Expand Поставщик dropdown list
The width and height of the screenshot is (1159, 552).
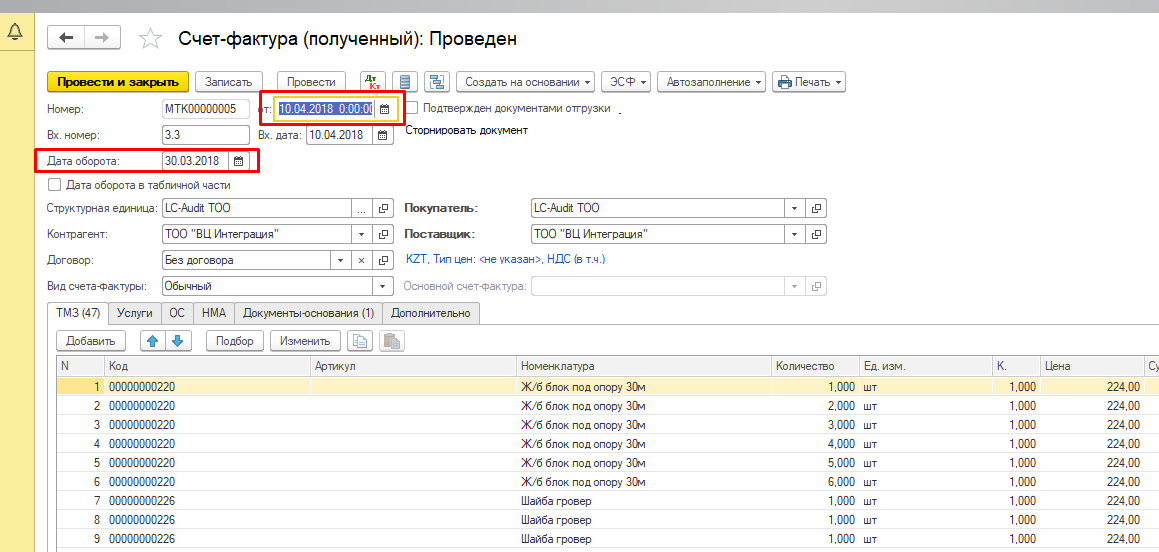pos(795,234)
